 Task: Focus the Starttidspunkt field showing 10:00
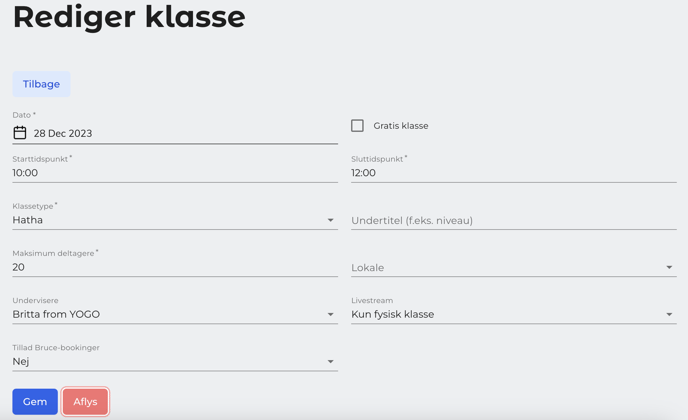pos(175,173)
